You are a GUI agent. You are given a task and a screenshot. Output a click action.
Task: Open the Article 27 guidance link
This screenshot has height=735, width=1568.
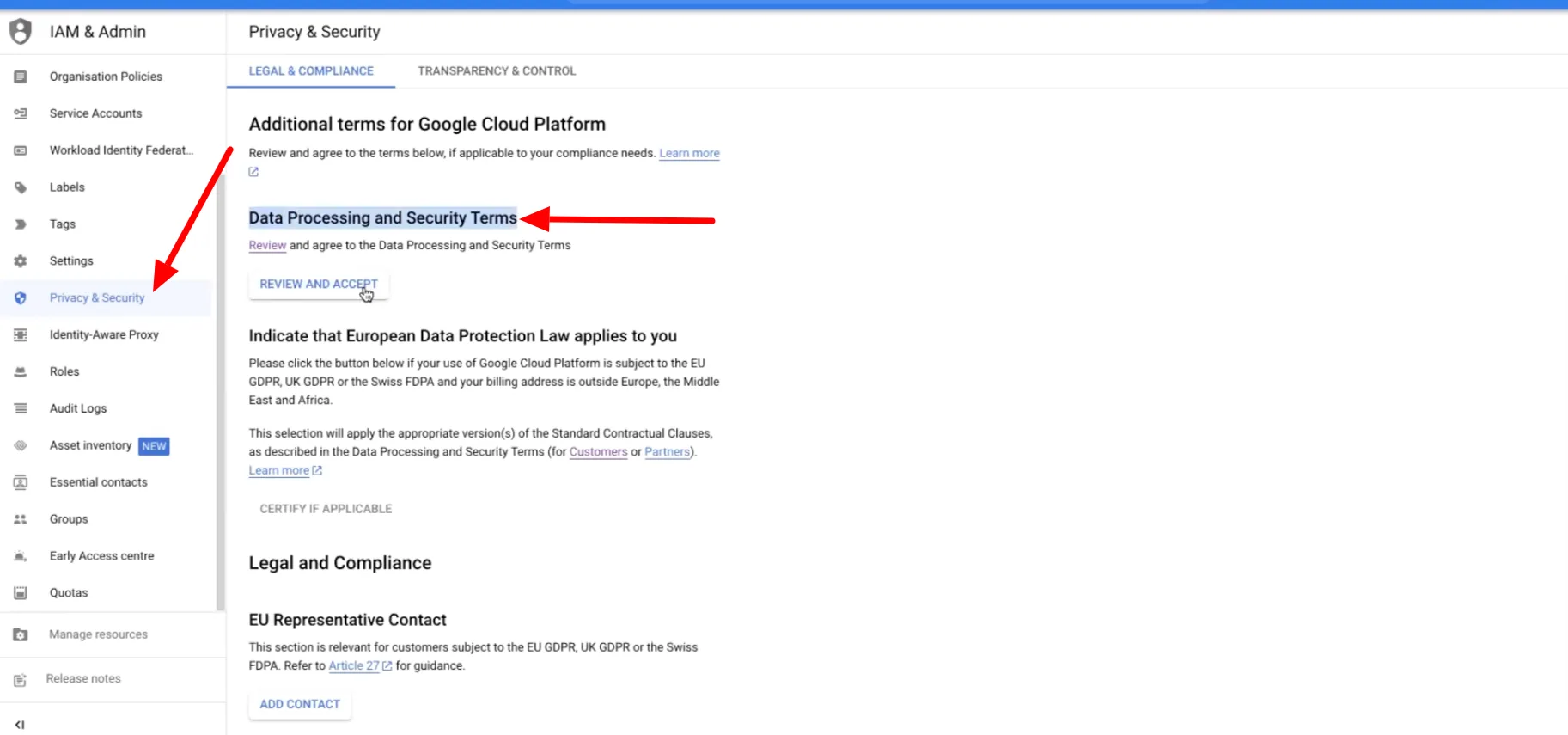[354, 666]
